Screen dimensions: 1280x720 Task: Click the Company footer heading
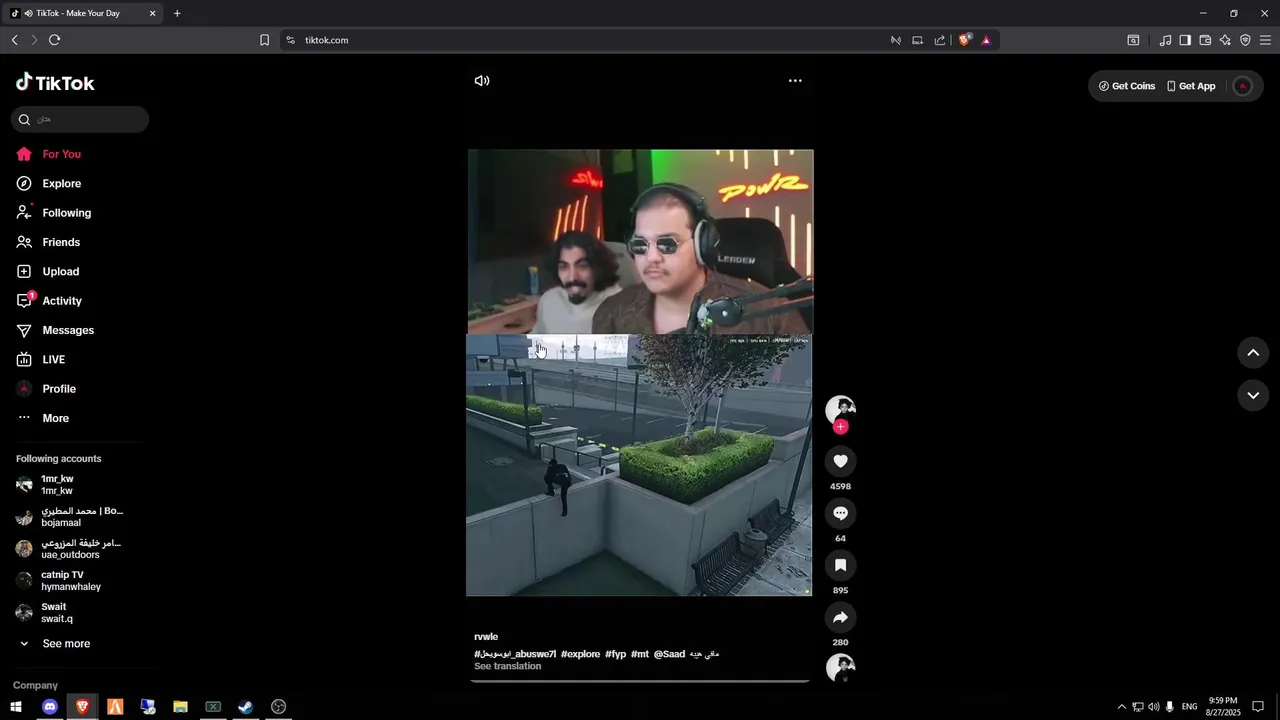35,685
